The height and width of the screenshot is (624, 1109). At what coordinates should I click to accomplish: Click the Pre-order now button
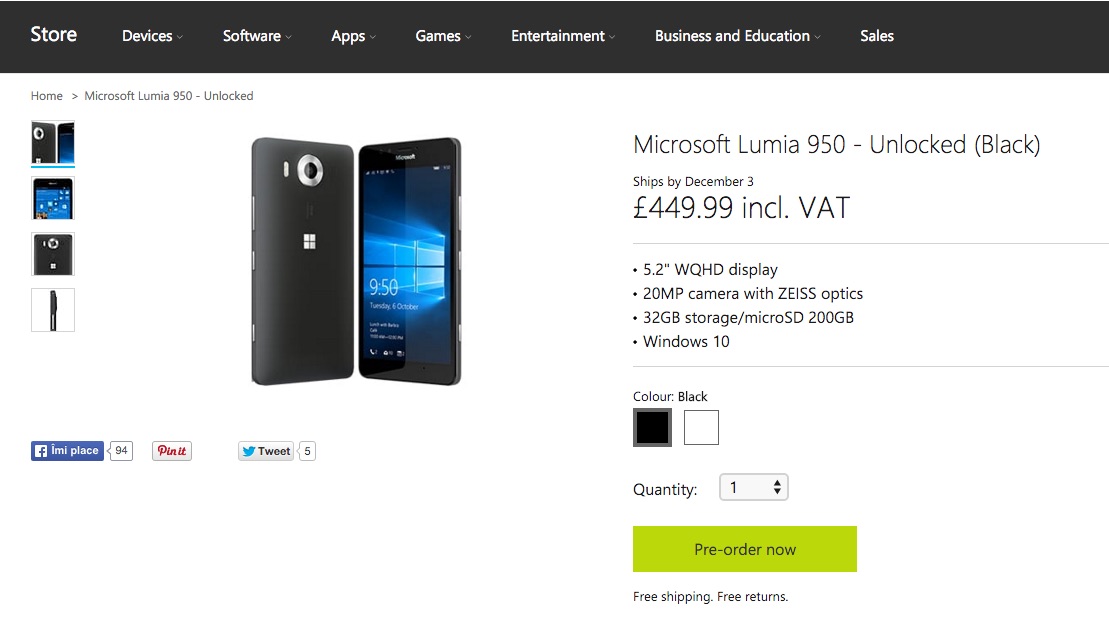click(745, 549)
